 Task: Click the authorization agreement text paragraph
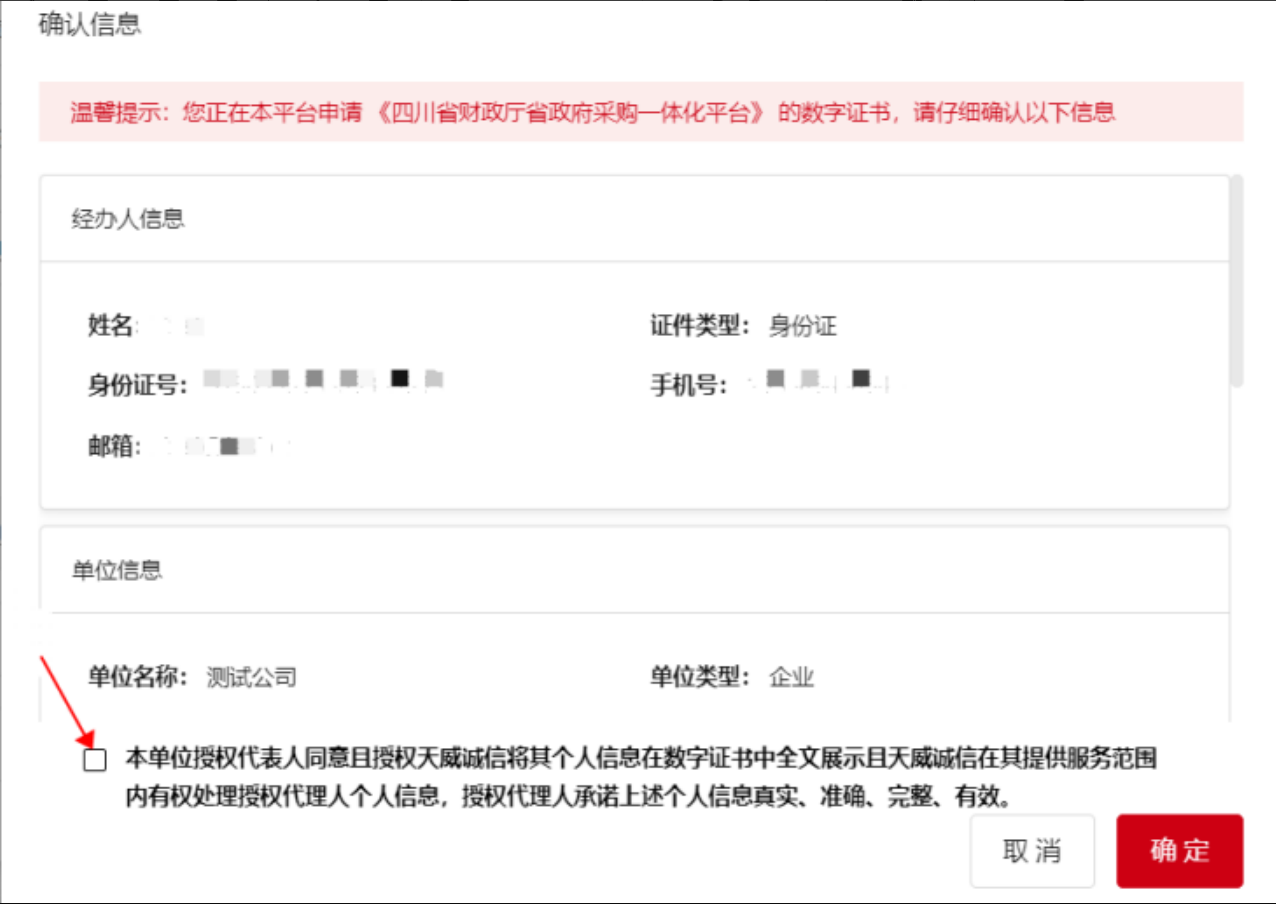640,777
